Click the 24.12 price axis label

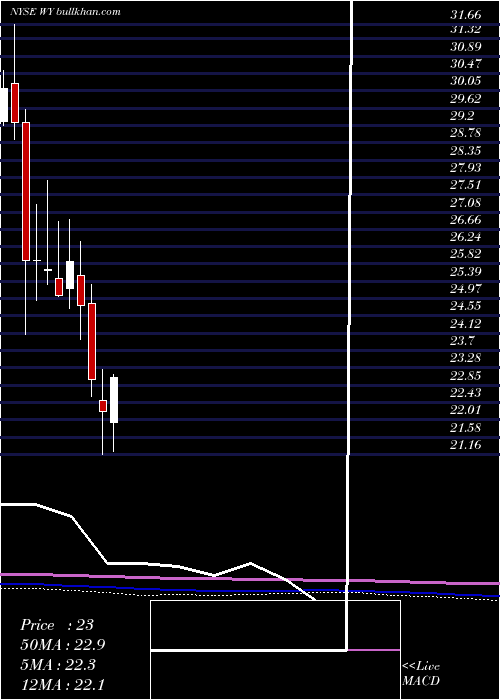click(466, 323)
